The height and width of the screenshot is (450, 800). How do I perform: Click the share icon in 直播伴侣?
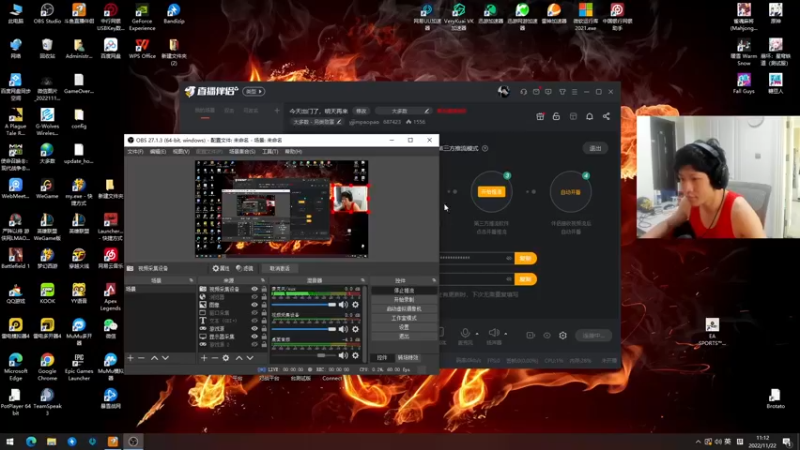tap(606, 116)
